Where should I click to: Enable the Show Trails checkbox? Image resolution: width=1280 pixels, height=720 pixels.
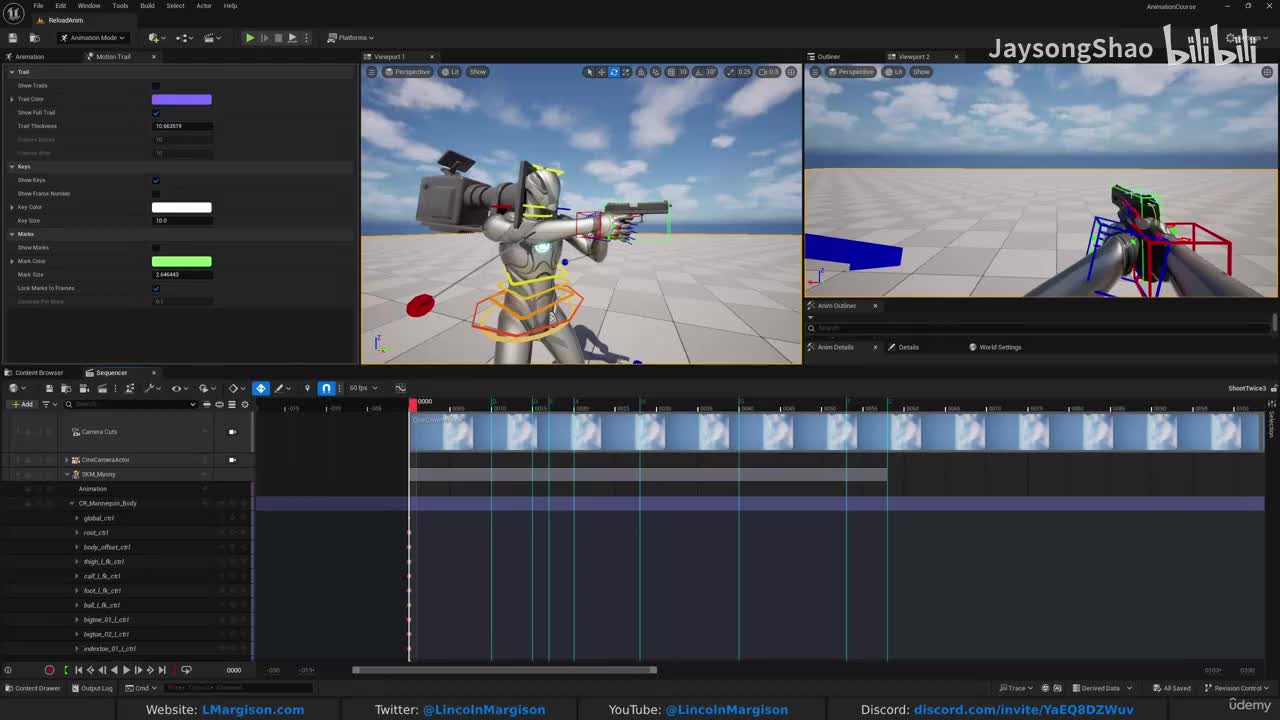[x=156, y=86]
